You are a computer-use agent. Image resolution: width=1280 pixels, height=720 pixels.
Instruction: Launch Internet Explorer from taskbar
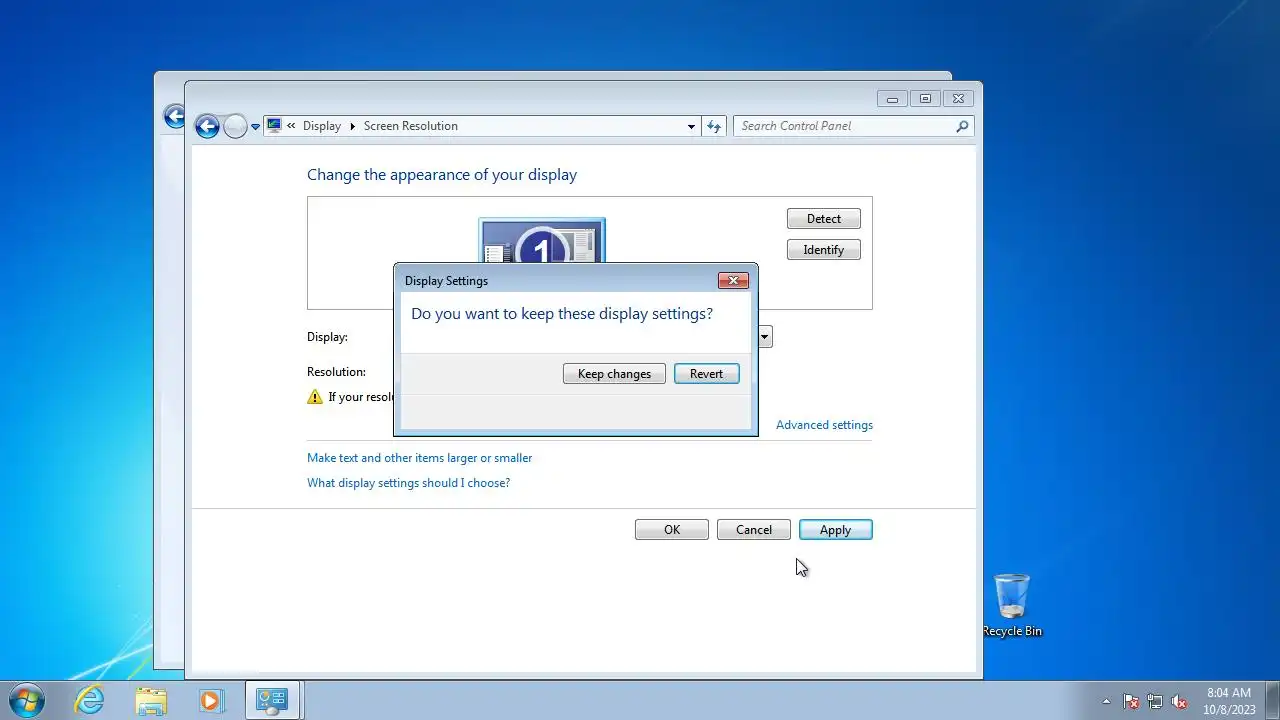90,701
